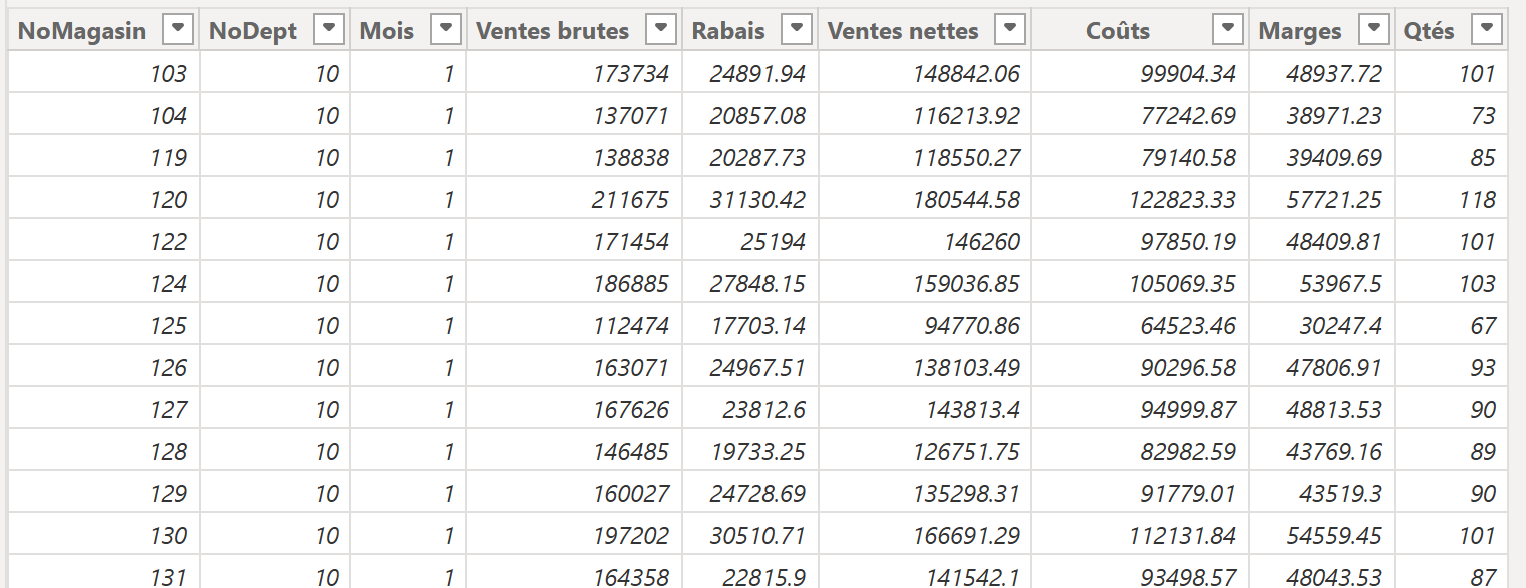The width and height of the screenshot is (1526, 588).
Task: Click the NoMagasin cell with value 103
Action: click(104, 73)
